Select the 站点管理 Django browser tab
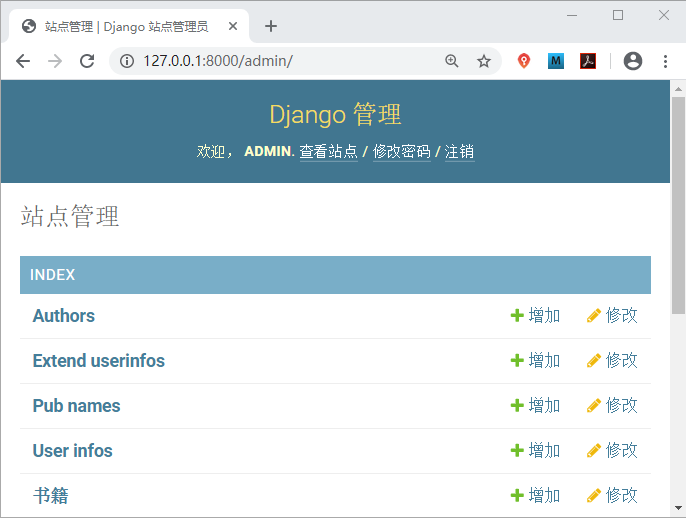 coord(129,26)
